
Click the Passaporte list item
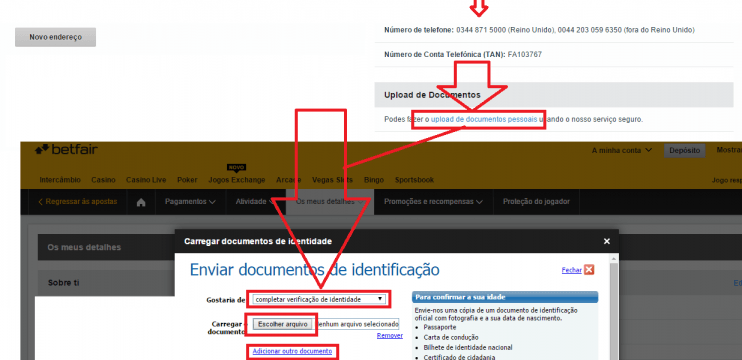pyautogui.click(x=440, y=327)
